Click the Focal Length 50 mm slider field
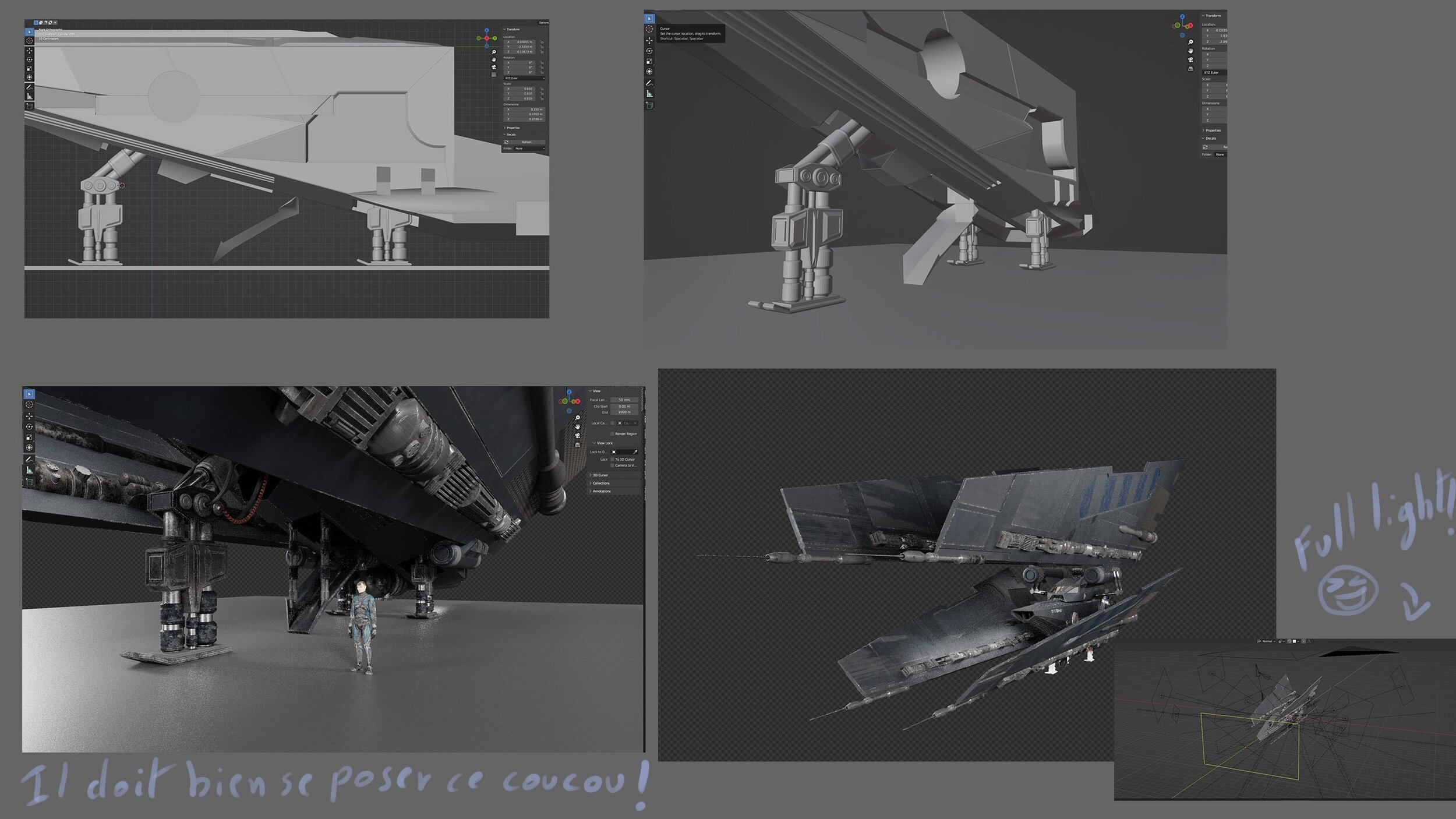This screenshot has height=819, width=1456. [x=624, y=400]
